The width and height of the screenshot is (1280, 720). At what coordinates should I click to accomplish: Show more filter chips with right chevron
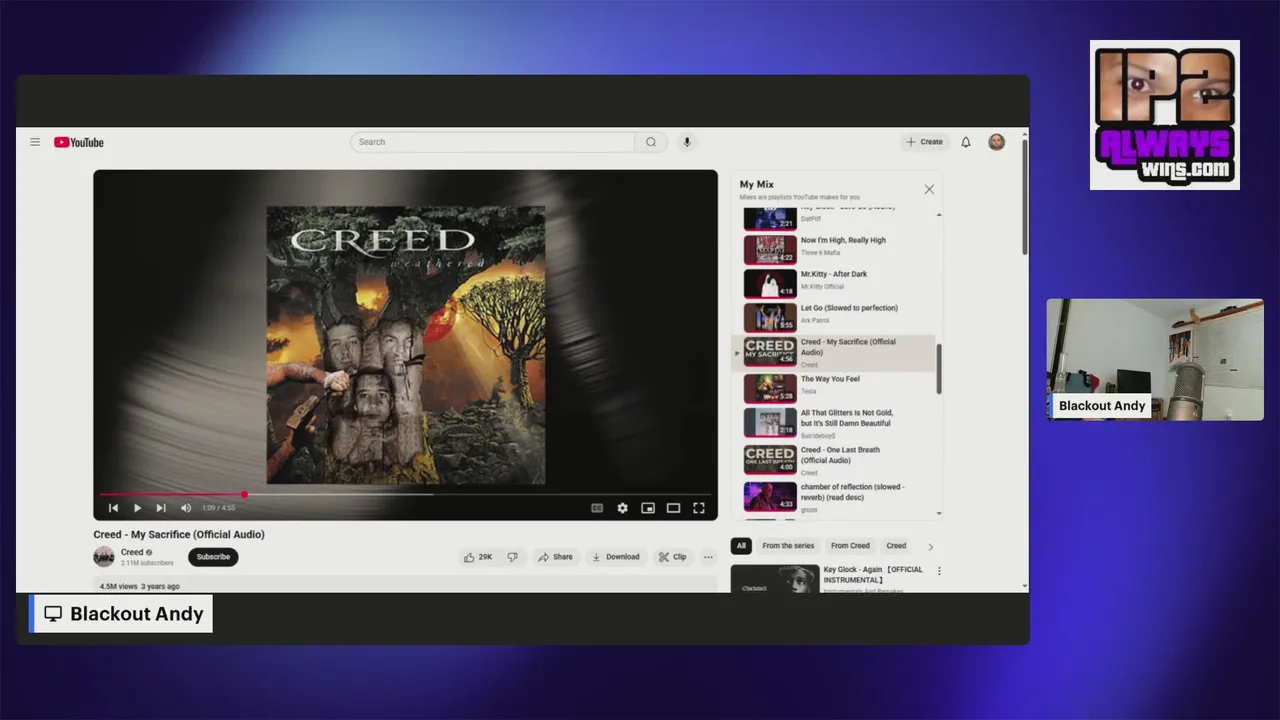pos(930,547)
